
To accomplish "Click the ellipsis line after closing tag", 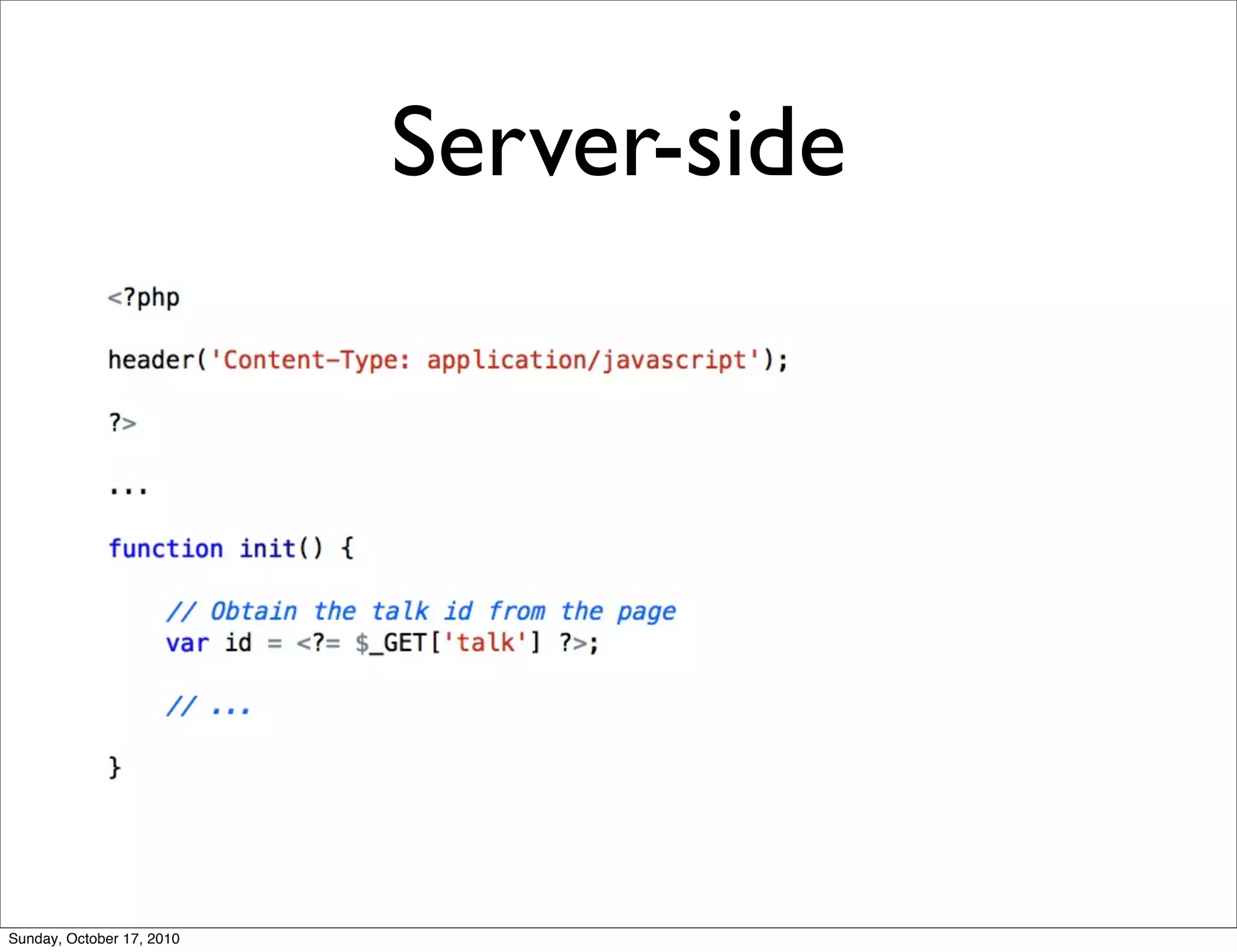I will tap(127, 490).
